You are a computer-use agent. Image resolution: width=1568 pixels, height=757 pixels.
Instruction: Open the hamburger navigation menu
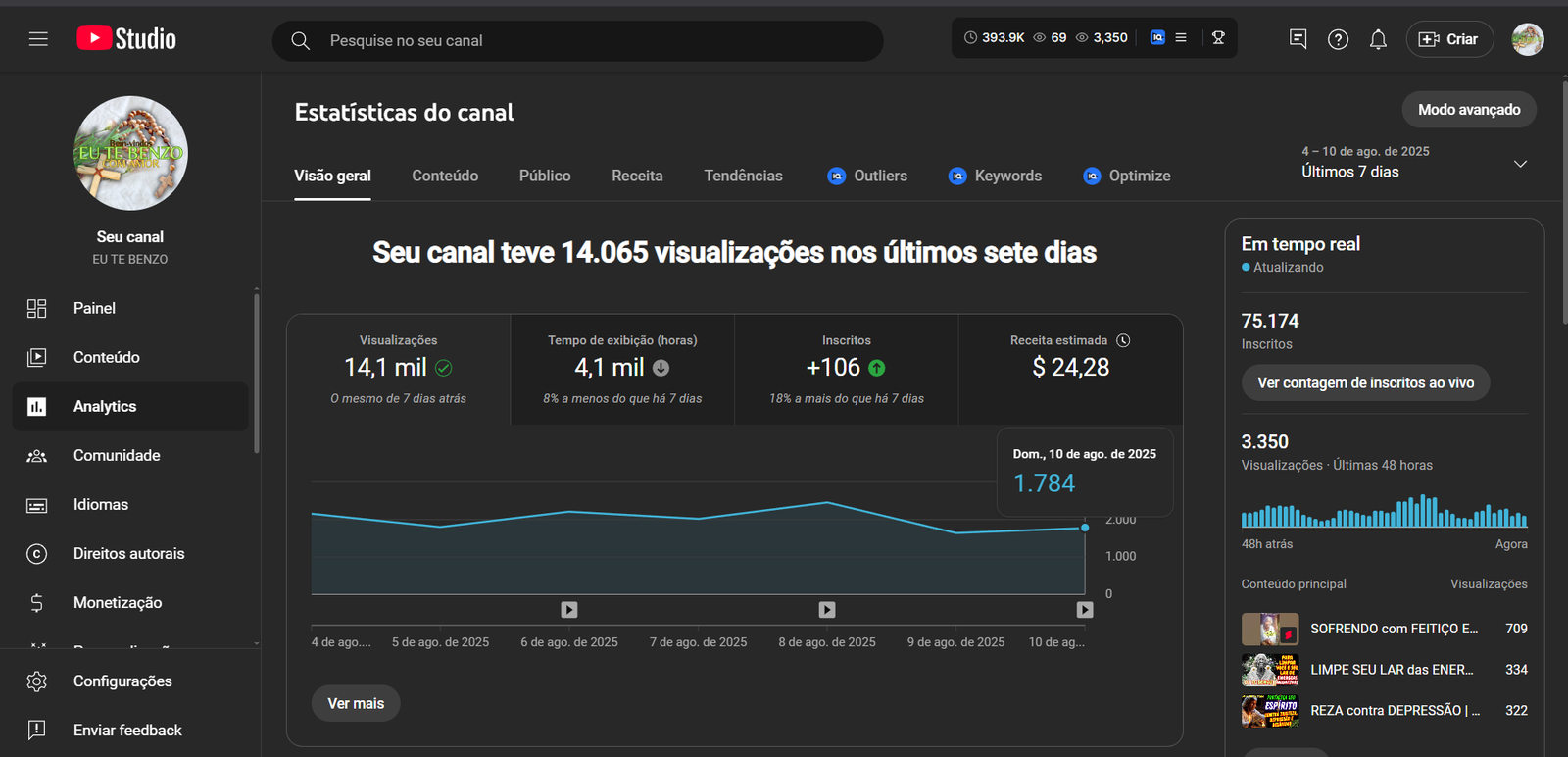point(38,39)
